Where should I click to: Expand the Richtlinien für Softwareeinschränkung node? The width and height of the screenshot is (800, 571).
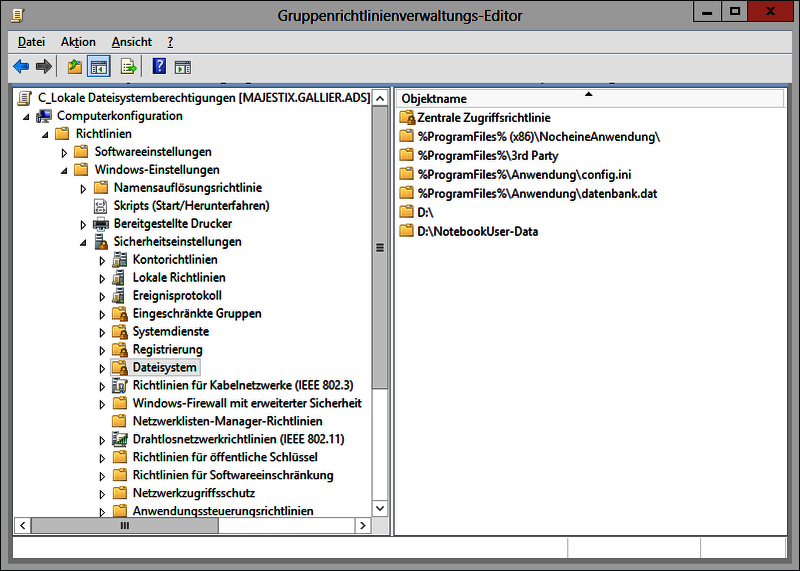(102, 476)
